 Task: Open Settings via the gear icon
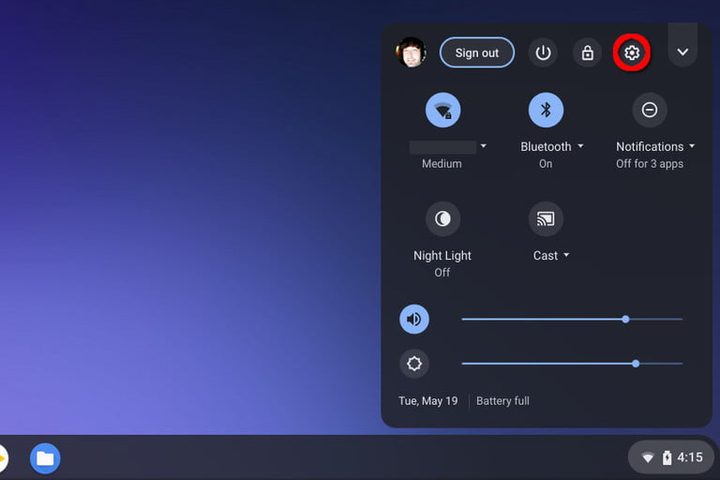tap(632, 53)
